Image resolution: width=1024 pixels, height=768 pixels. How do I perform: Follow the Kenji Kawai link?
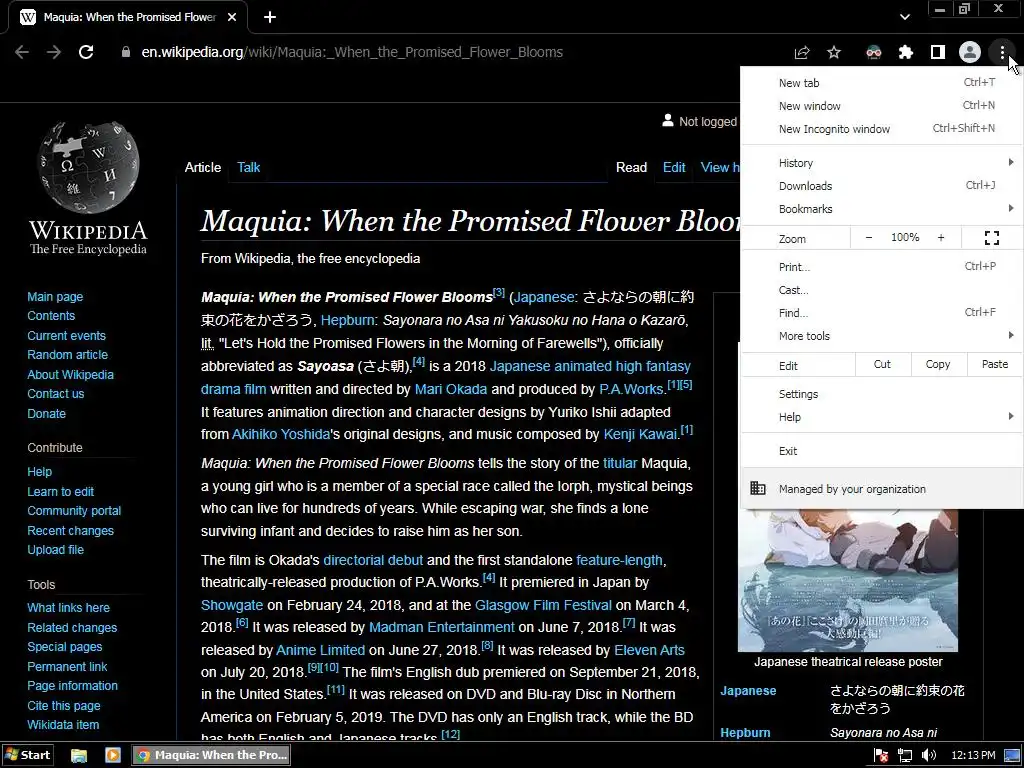pos(640,434)
